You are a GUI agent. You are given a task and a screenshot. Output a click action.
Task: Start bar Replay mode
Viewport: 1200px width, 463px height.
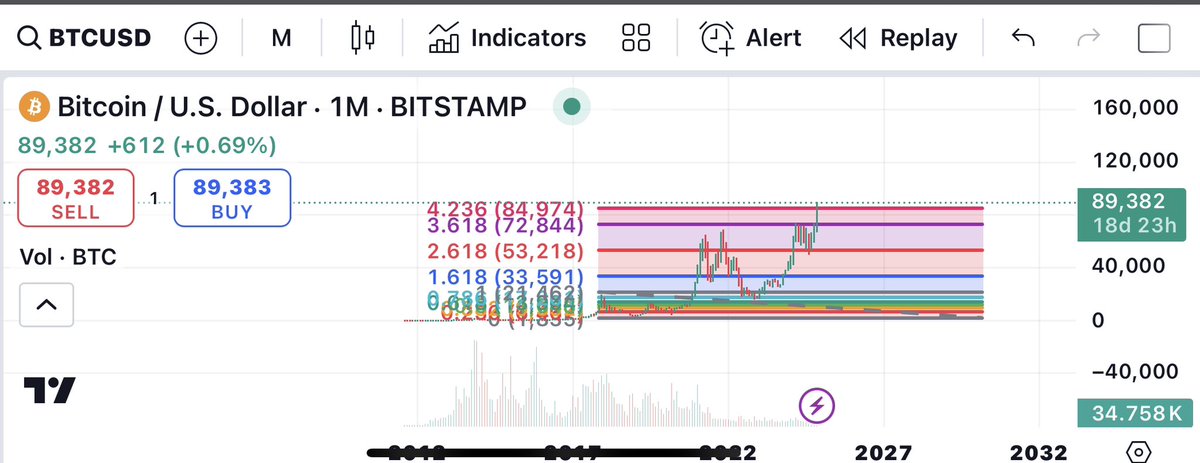(x=898, y=39)
